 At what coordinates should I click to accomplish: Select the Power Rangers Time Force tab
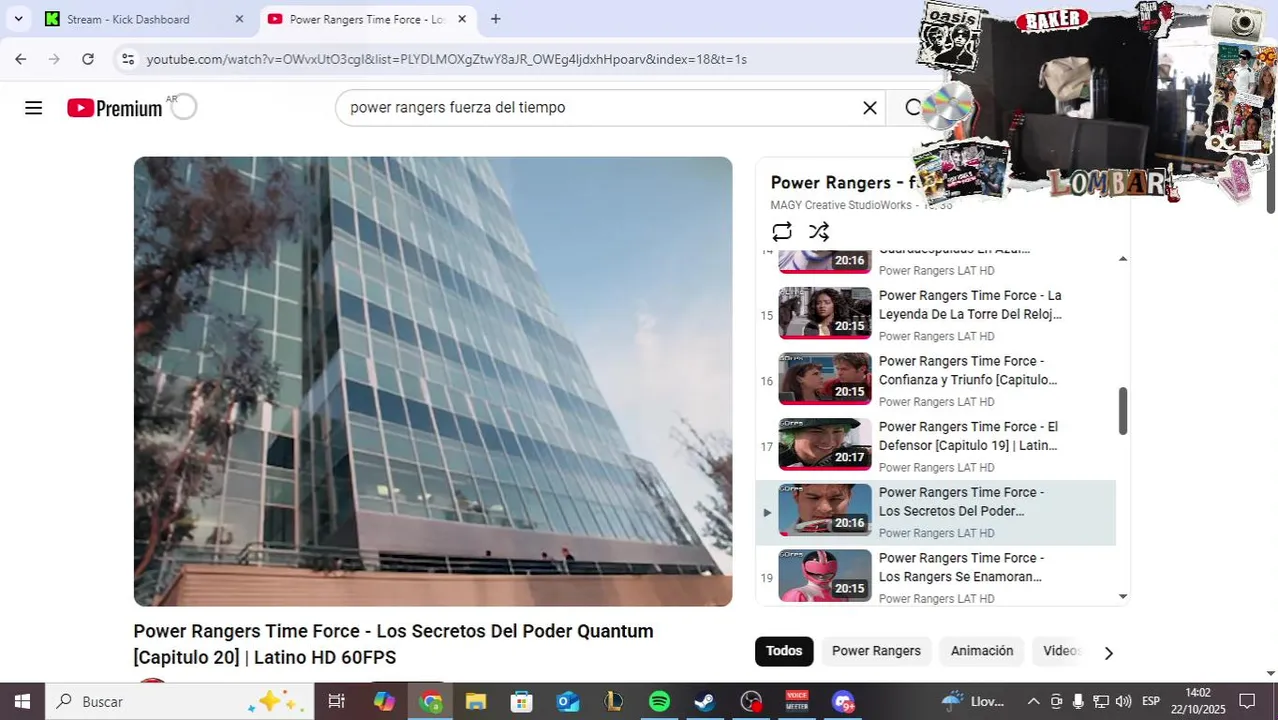coord(366,19)
